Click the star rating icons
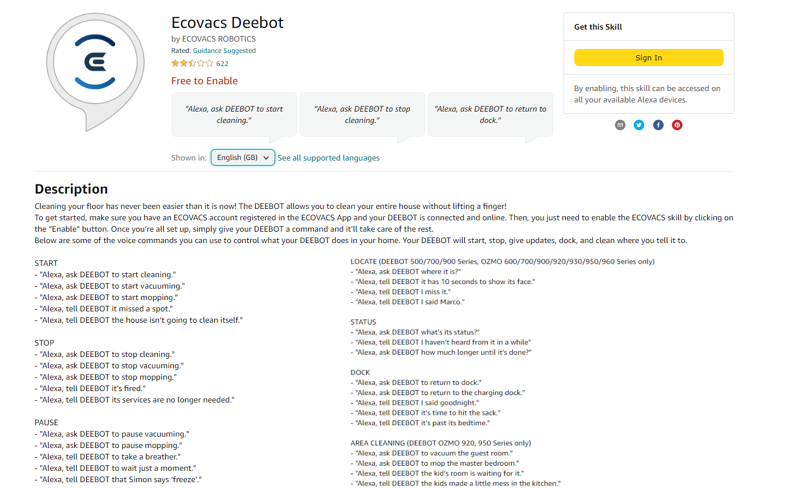This screenshot has width=800, height=489. [x=192, y=63]
